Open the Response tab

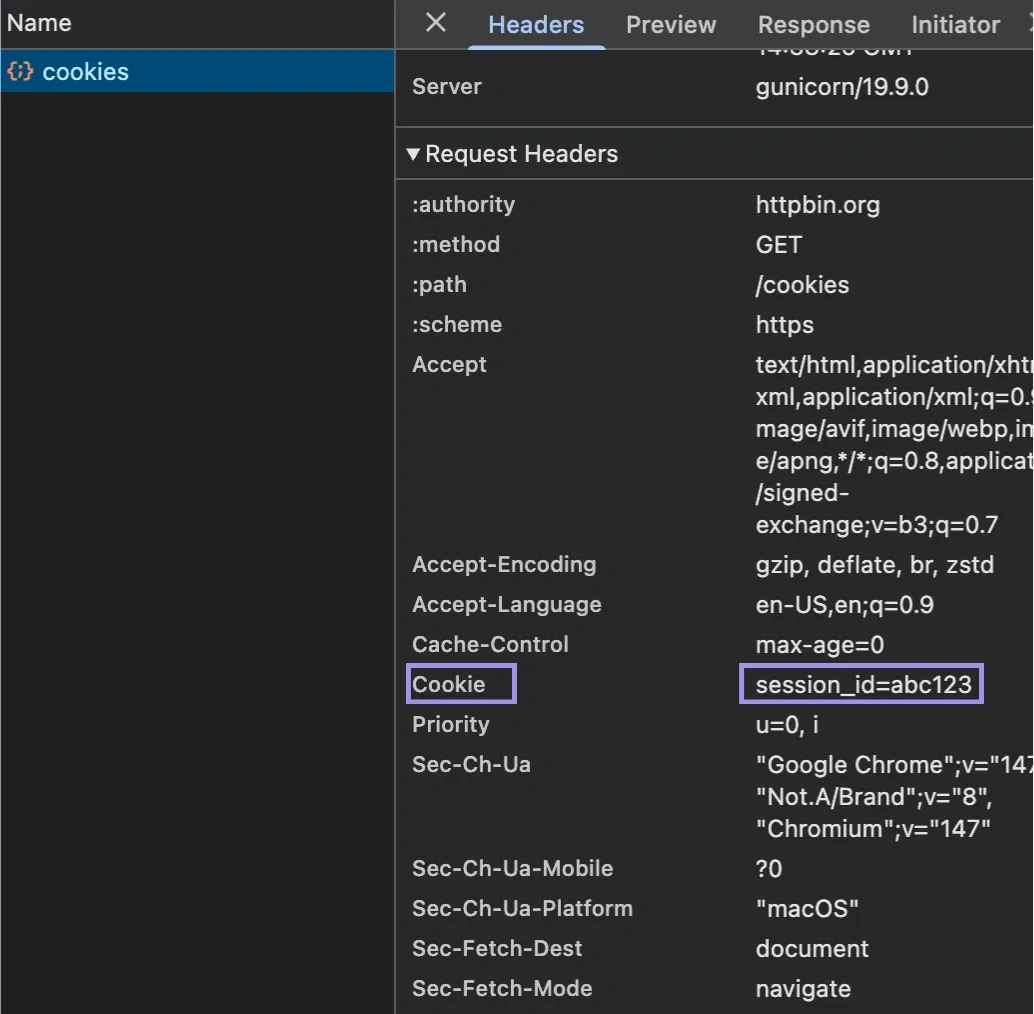813,25
